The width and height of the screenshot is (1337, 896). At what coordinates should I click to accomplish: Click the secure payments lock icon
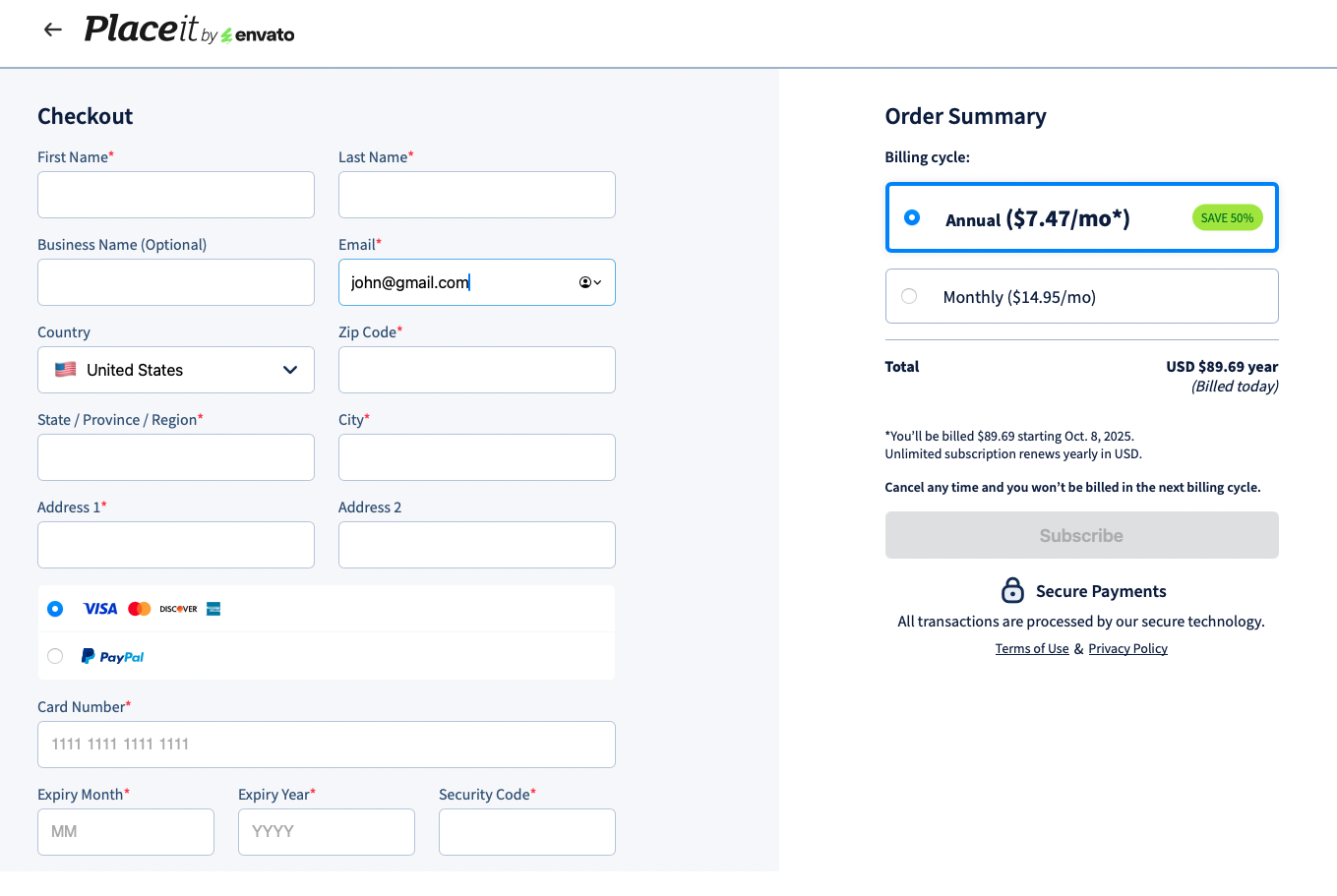(x=1012, y=590)
